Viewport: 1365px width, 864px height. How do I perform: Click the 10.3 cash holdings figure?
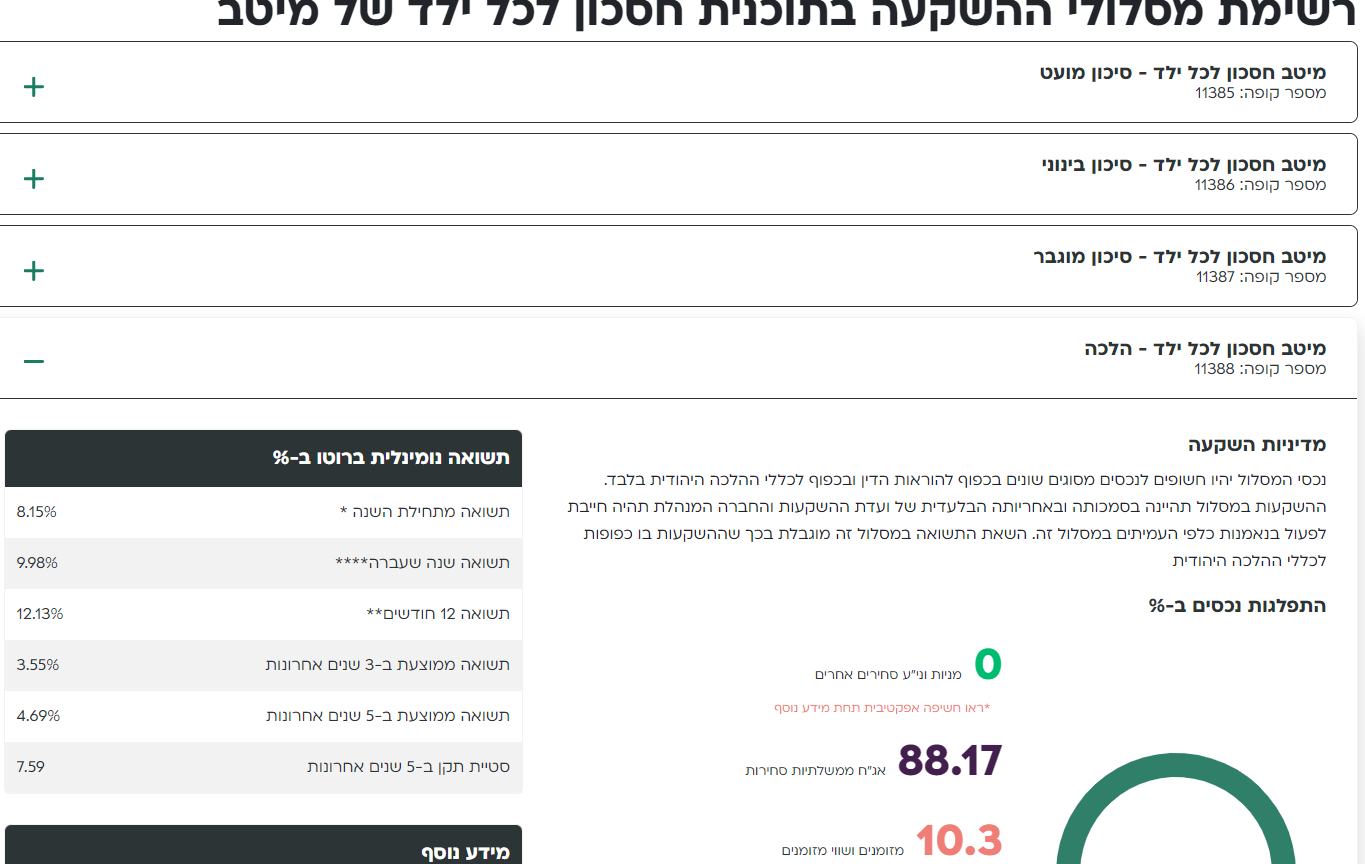click(x=958, y=840)
